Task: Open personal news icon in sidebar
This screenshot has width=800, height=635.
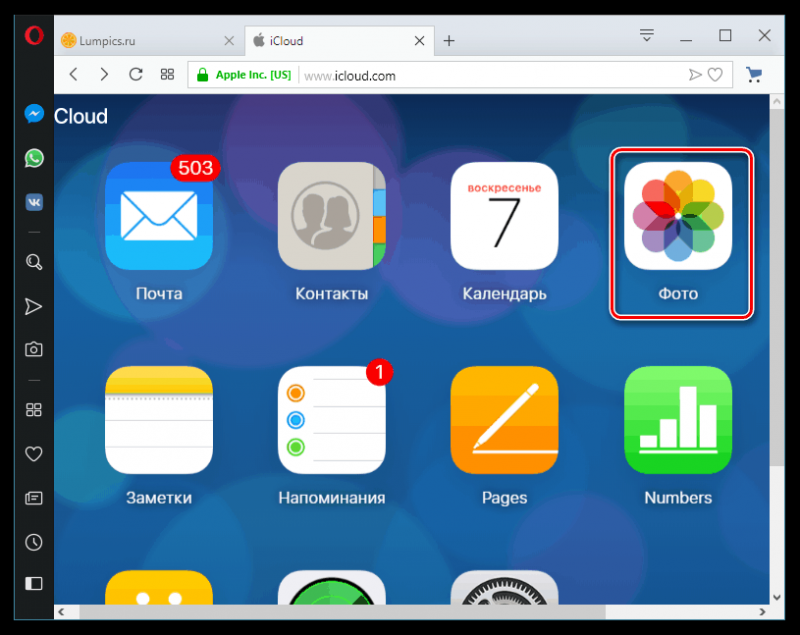Action: pos(34,498)
